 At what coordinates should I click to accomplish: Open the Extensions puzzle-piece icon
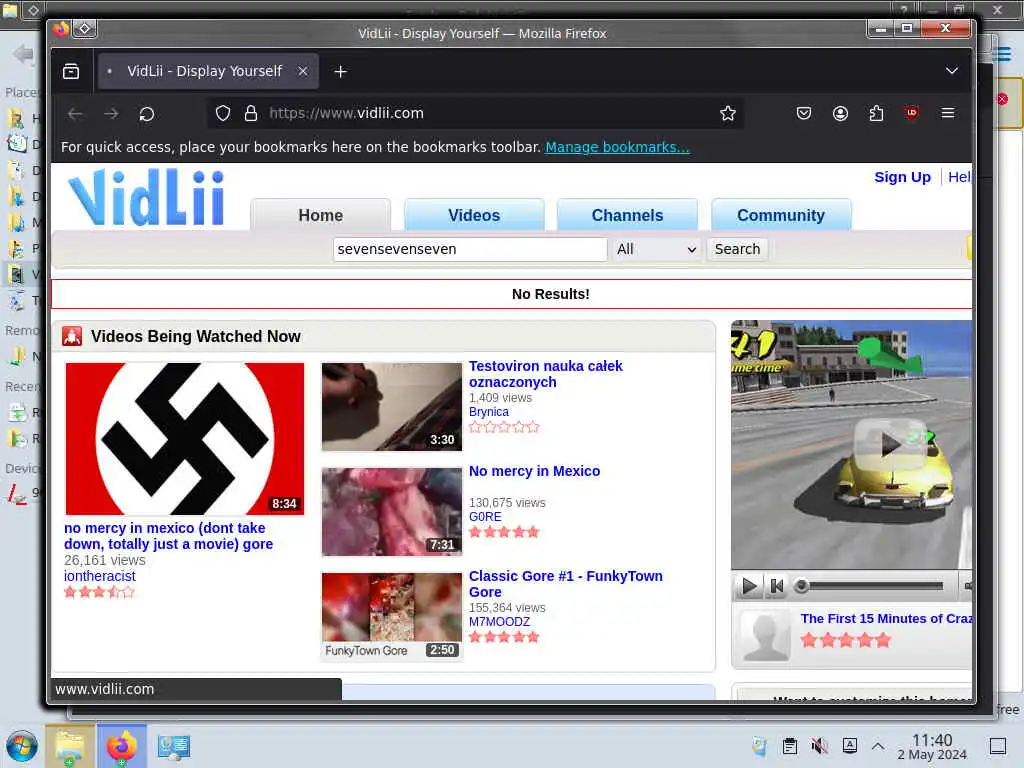[x=876, y=114]
